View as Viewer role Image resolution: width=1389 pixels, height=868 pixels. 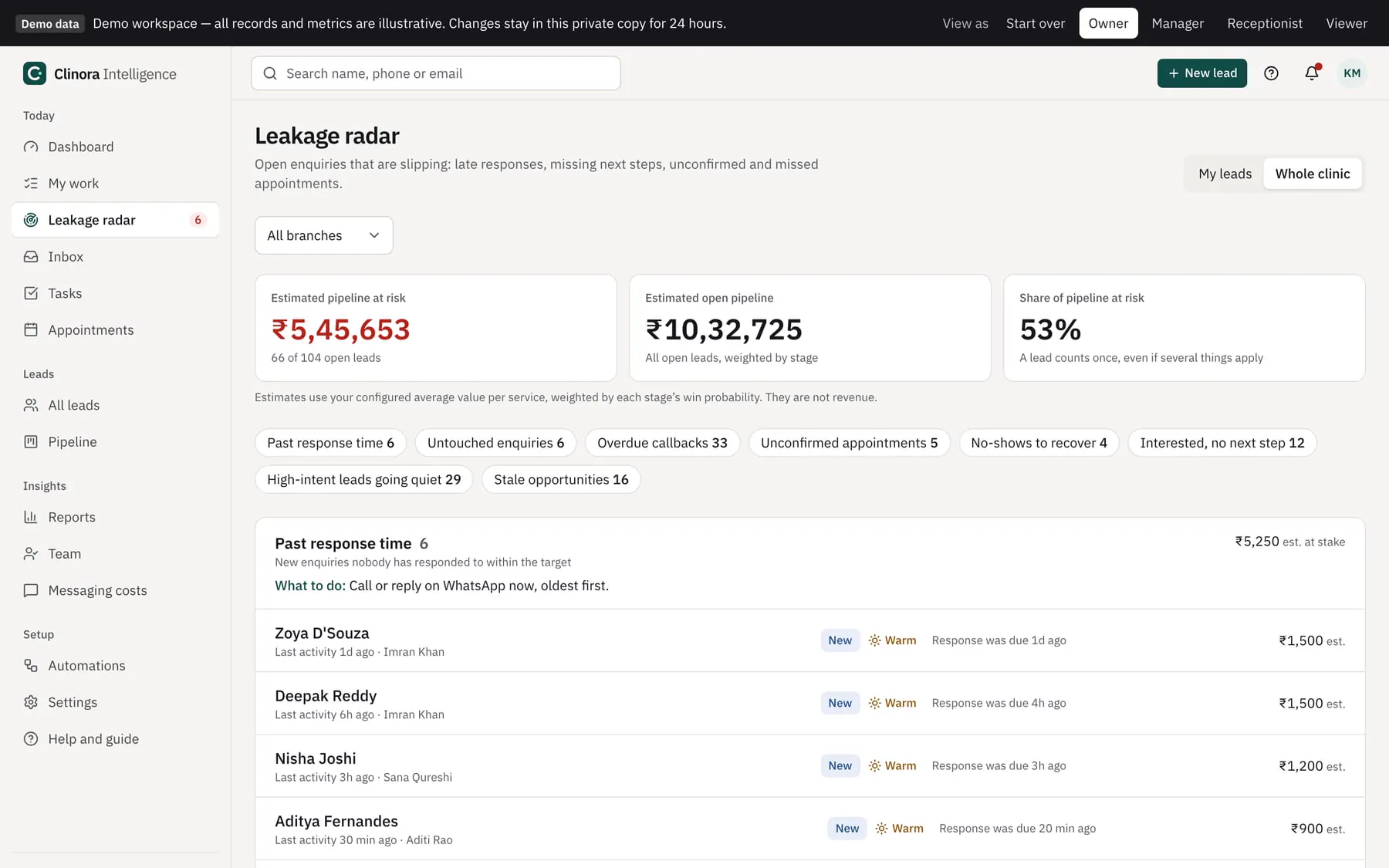tap(1347, 23)
